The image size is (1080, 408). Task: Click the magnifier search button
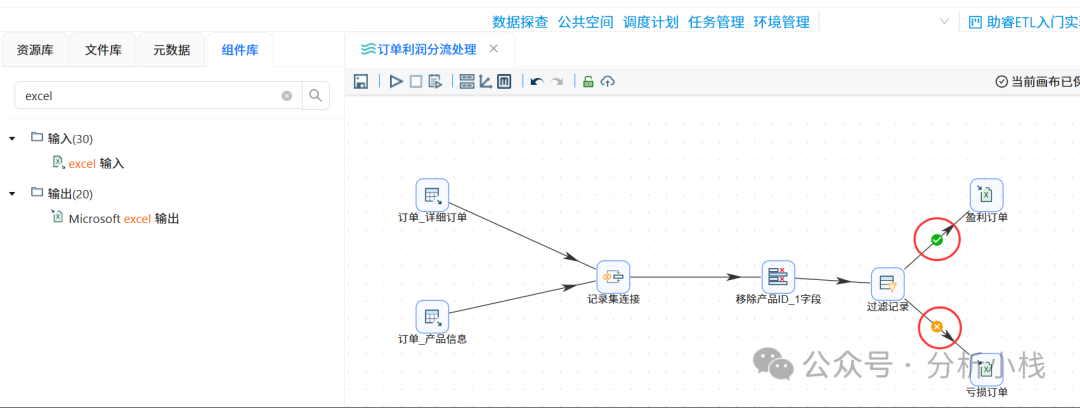pos(315,96)
